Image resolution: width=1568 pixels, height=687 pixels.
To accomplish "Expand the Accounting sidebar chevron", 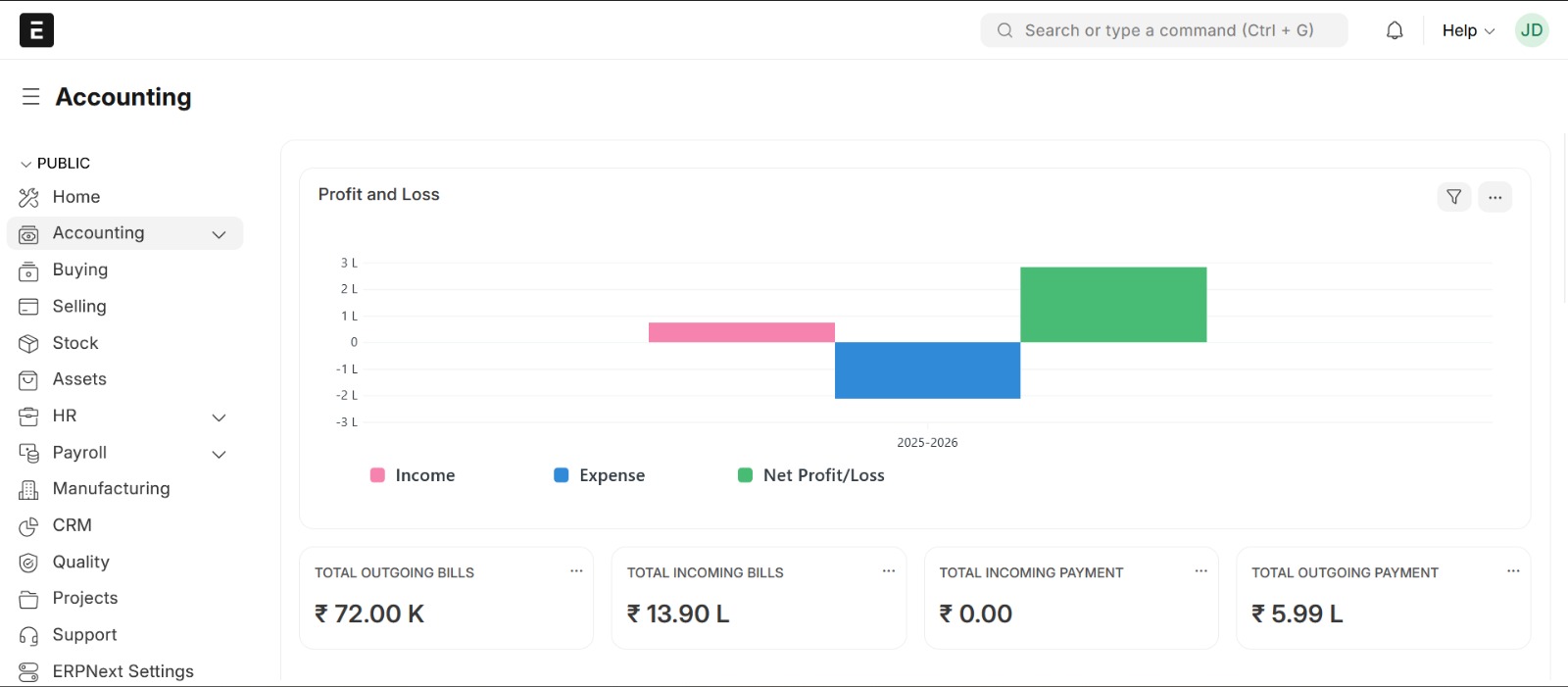I will tap(219, 234).
